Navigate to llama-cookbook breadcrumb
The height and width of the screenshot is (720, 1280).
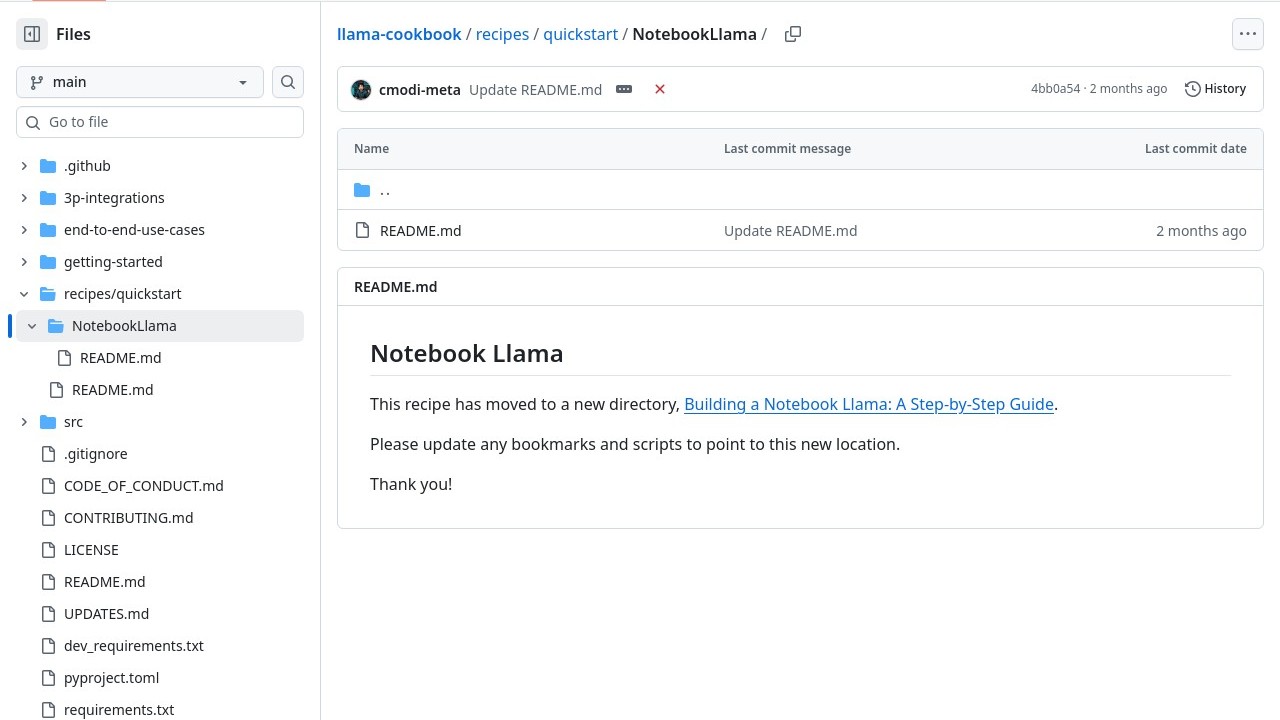tap(399, 34)
